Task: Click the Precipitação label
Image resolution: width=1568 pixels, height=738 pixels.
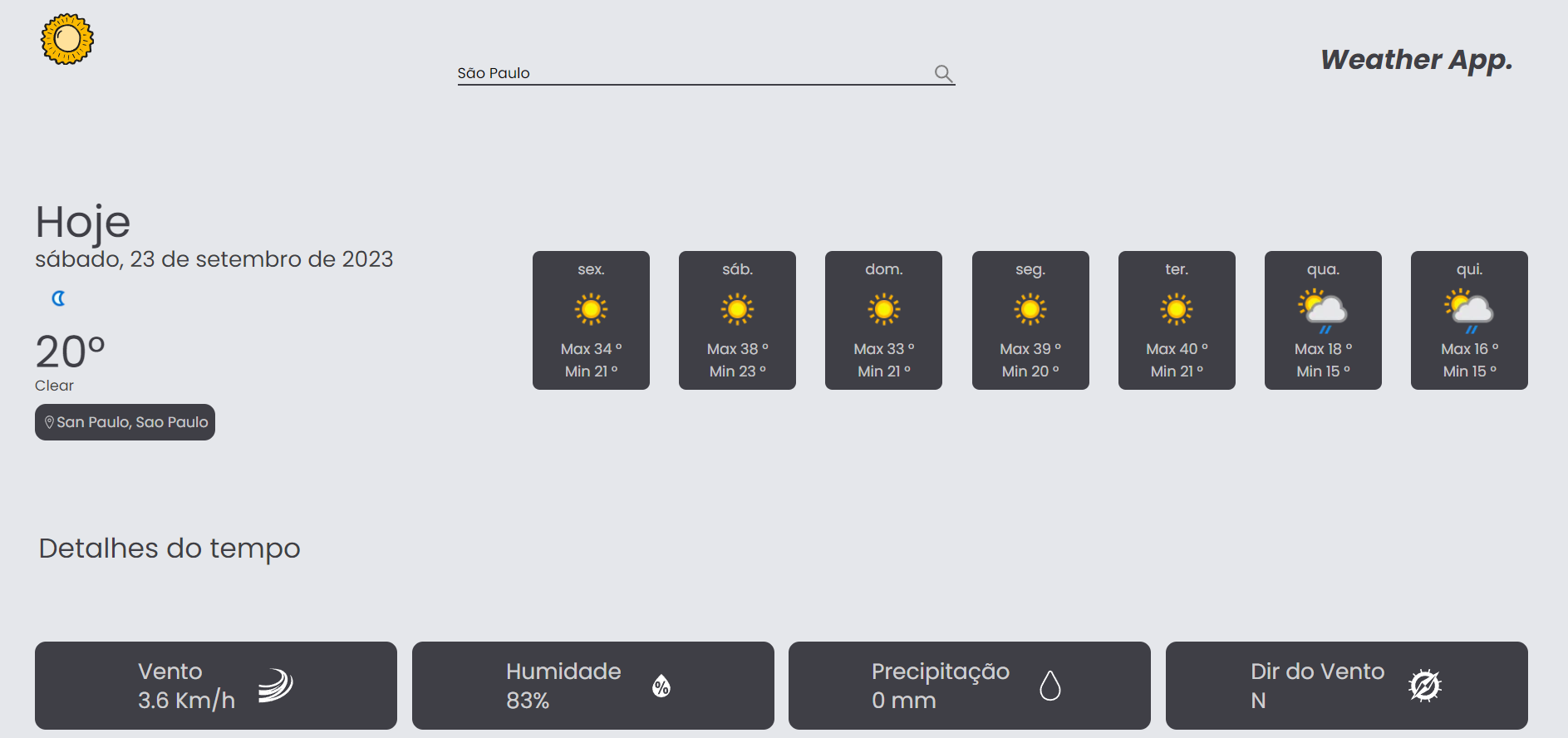Action: point(941,672)
